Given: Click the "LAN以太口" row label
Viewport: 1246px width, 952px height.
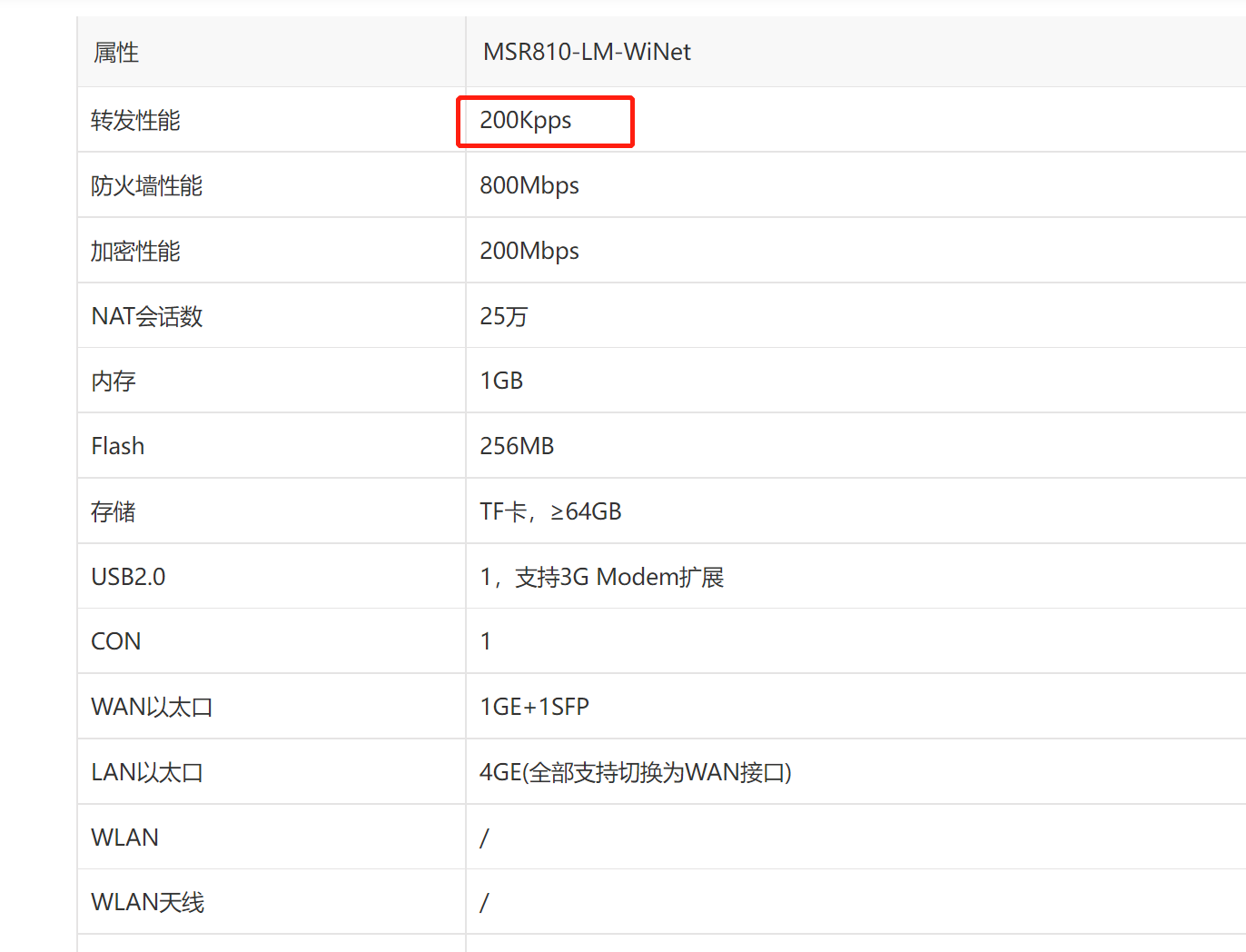Looking at the screenshot, I should (147, 772).
